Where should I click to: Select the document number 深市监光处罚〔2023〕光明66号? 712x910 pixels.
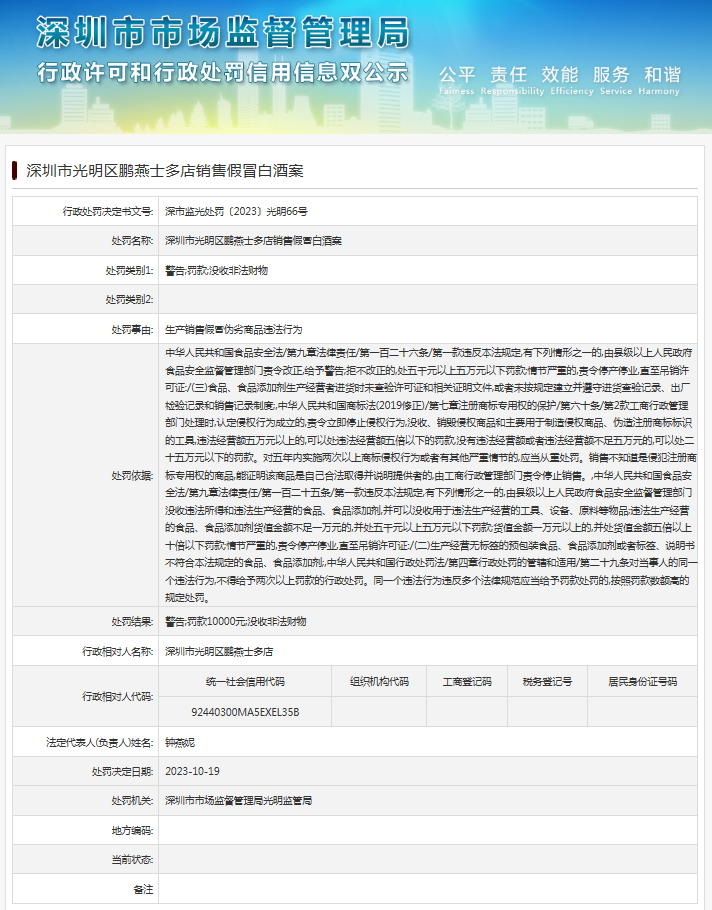236,211
